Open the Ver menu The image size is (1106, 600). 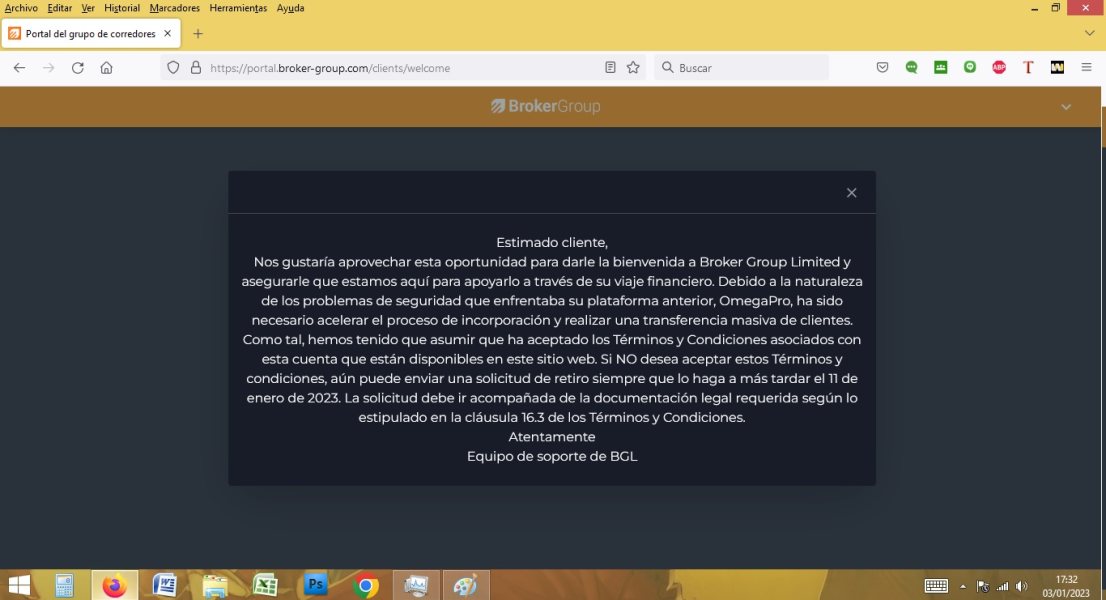(x=87, y=8)
